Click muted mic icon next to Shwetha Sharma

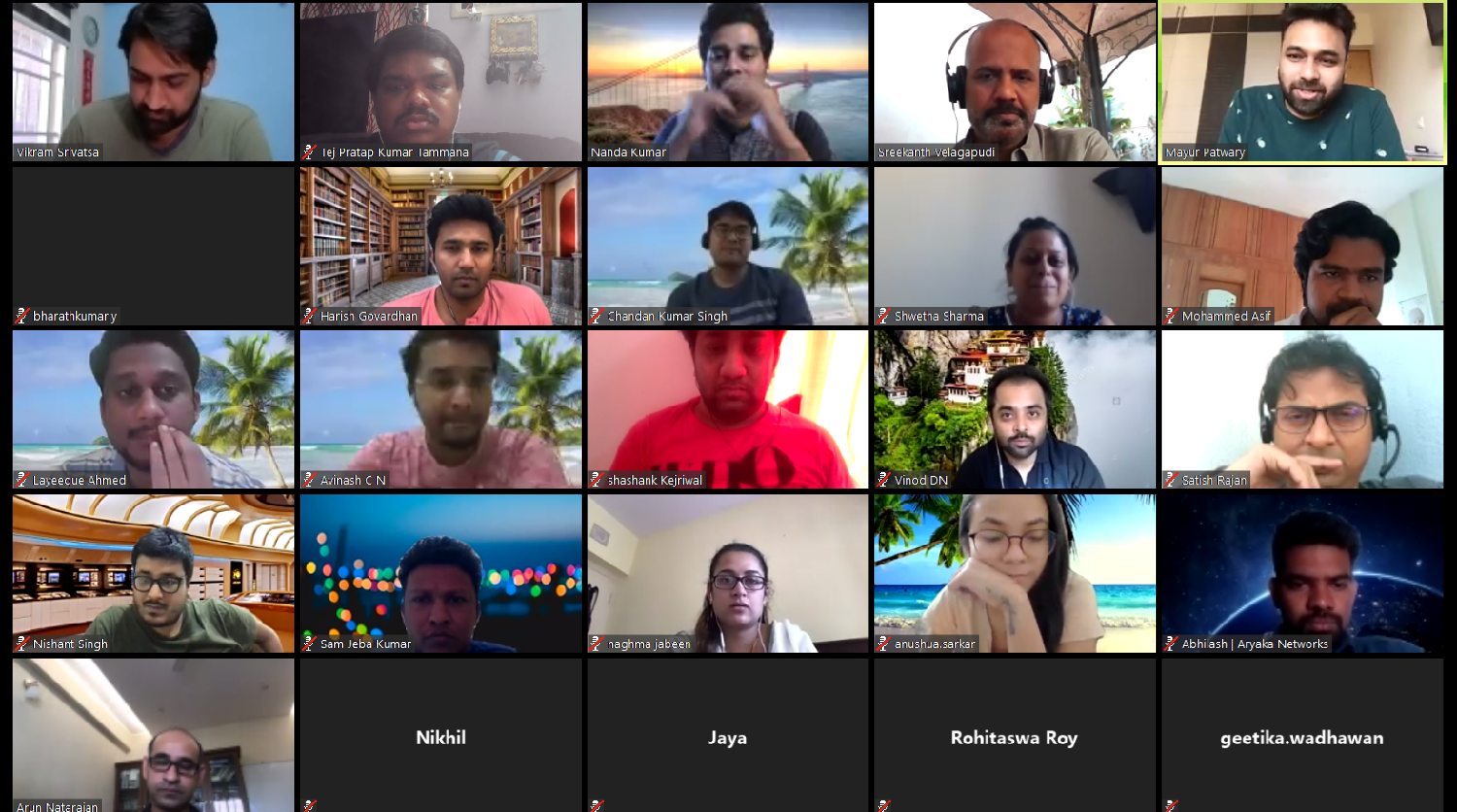884,317
